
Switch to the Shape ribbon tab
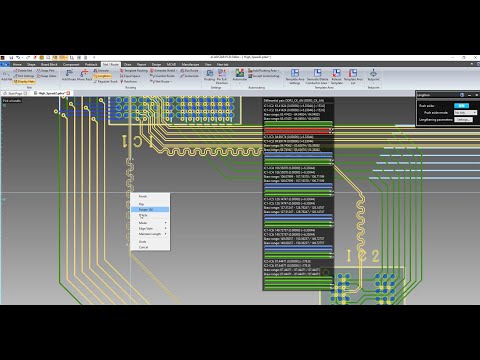pyautogui.click(x=31, y=64)
